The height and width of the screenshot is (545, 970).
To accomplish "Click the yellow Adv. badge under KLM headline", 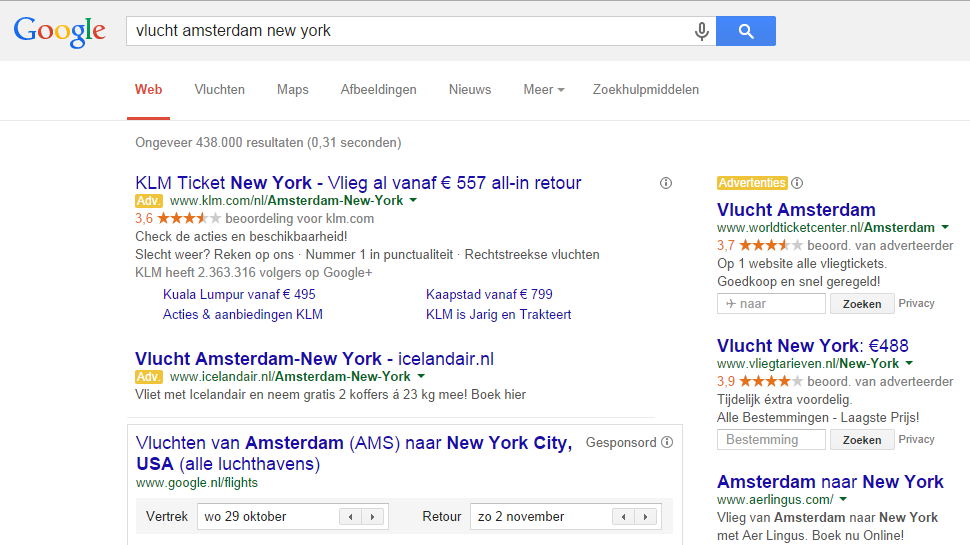I will point(148,201).
